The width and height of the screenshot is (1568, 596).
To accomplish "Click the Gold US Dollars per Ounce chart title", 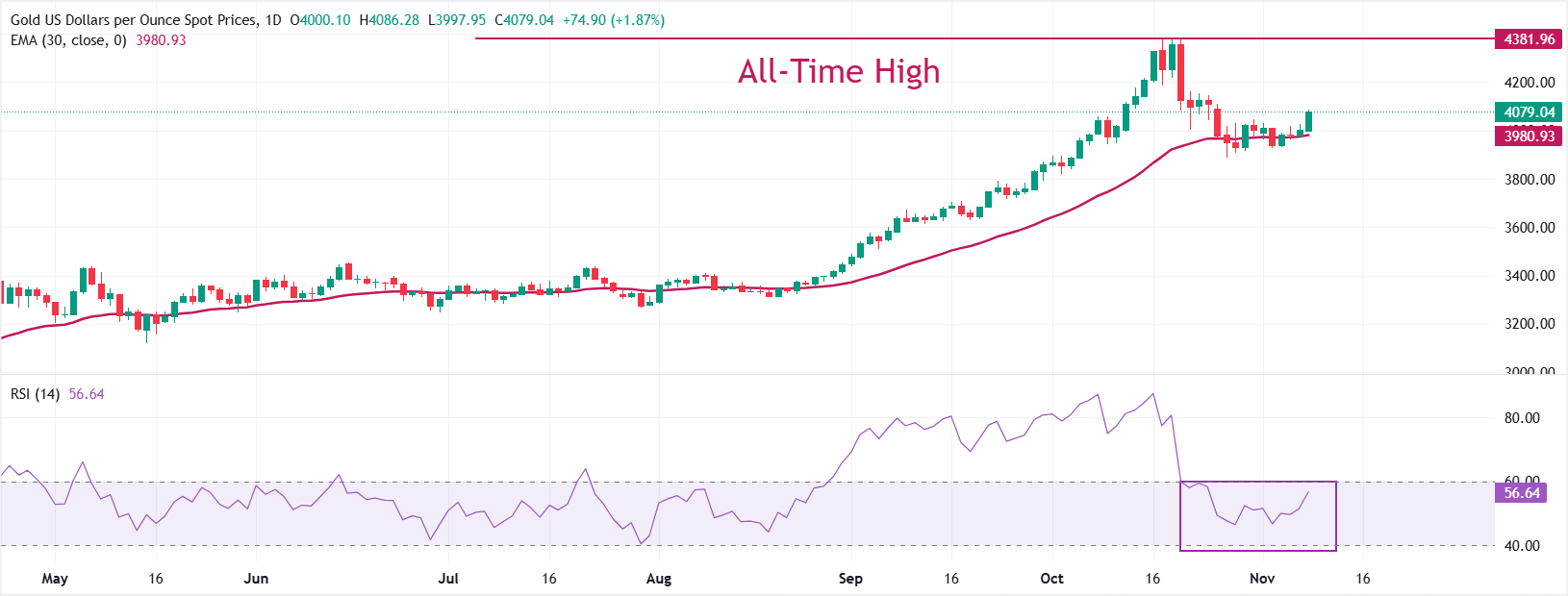I will coord(134,20).
